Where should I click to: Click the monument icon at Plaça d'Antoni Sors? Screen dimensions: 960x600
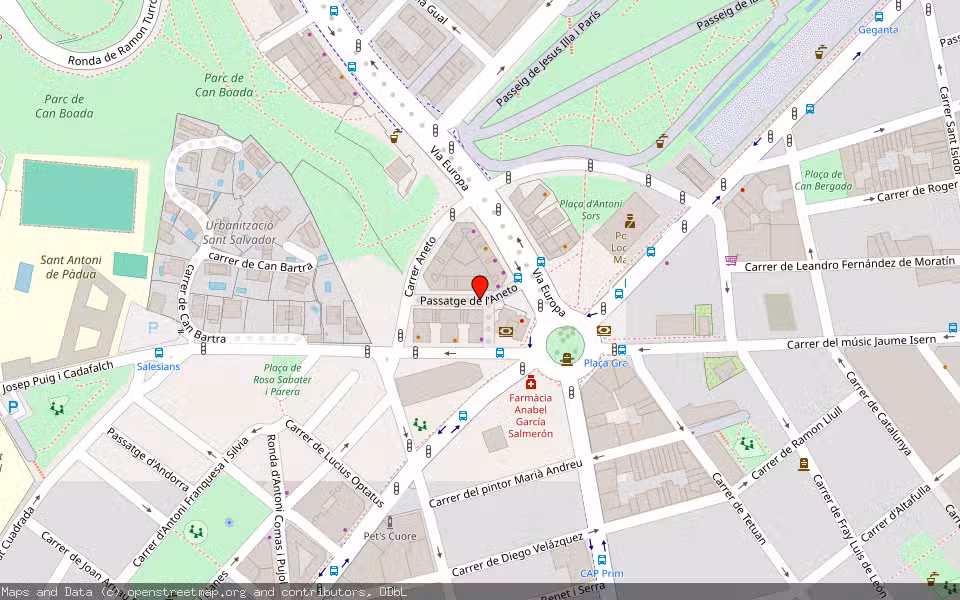[x=630, y=221]
